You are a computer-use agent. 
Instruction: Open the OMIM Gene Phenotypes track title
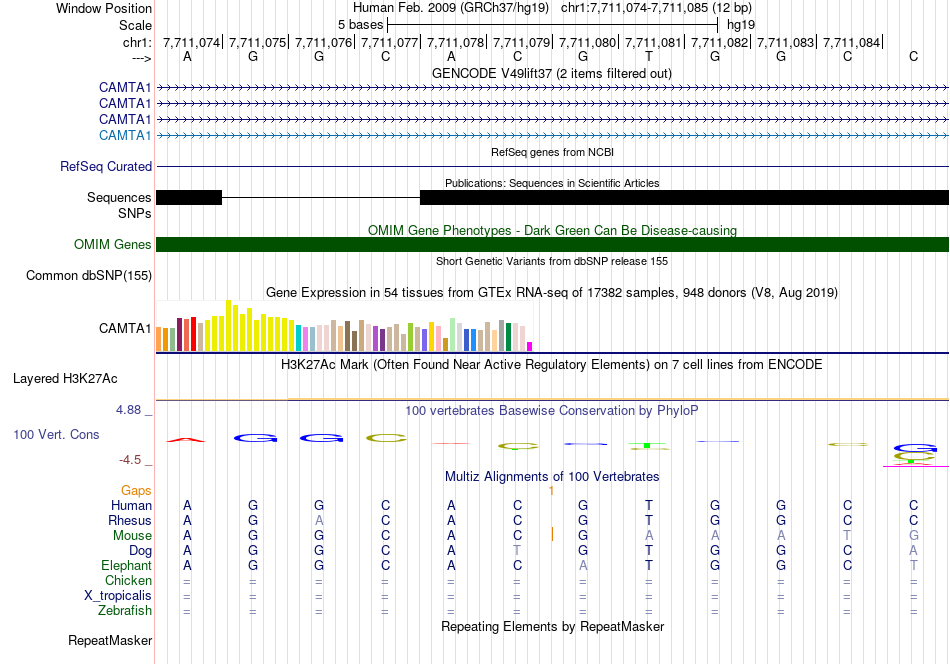pos(552,230)
